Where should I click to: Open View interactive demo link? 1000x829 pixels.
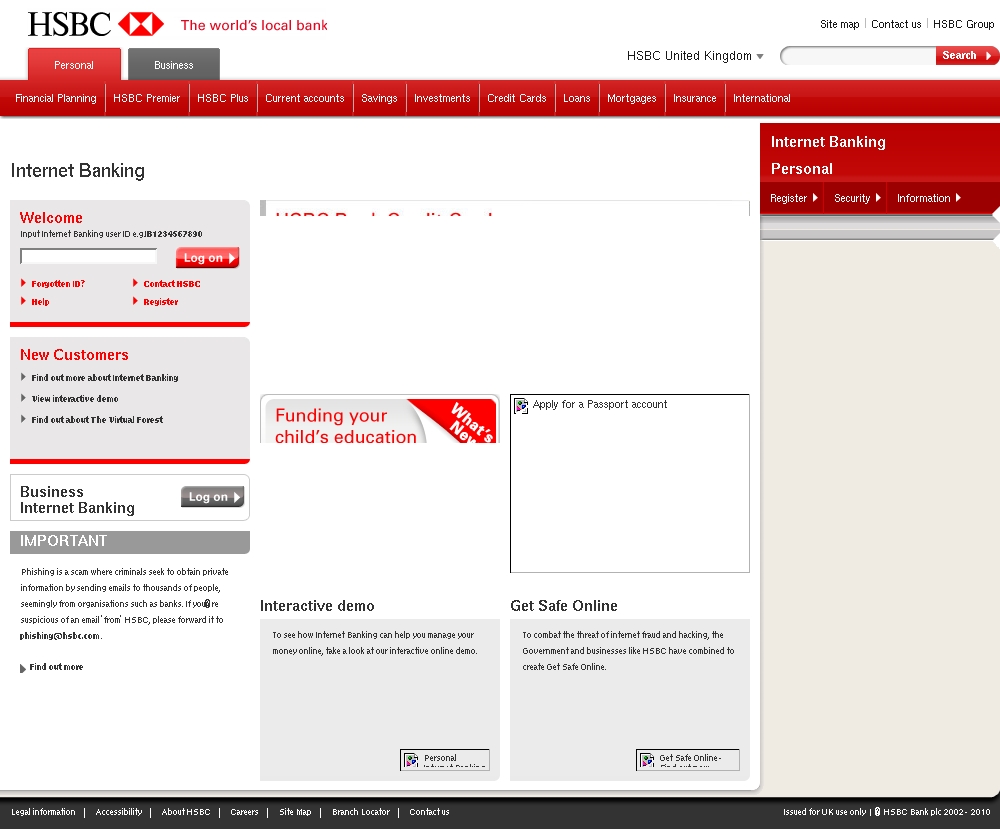[75, 399]
